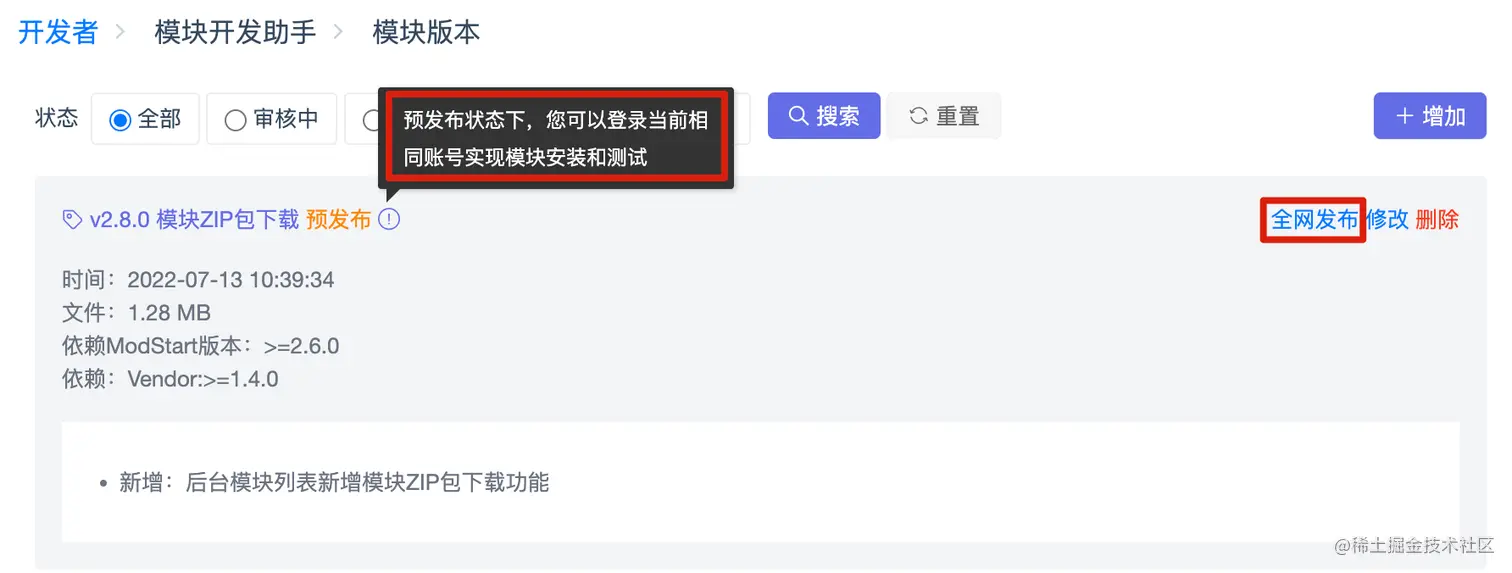Click the 模块版本 breadcrumb item
Viewport: 1512px width, 573px height.
426,32
